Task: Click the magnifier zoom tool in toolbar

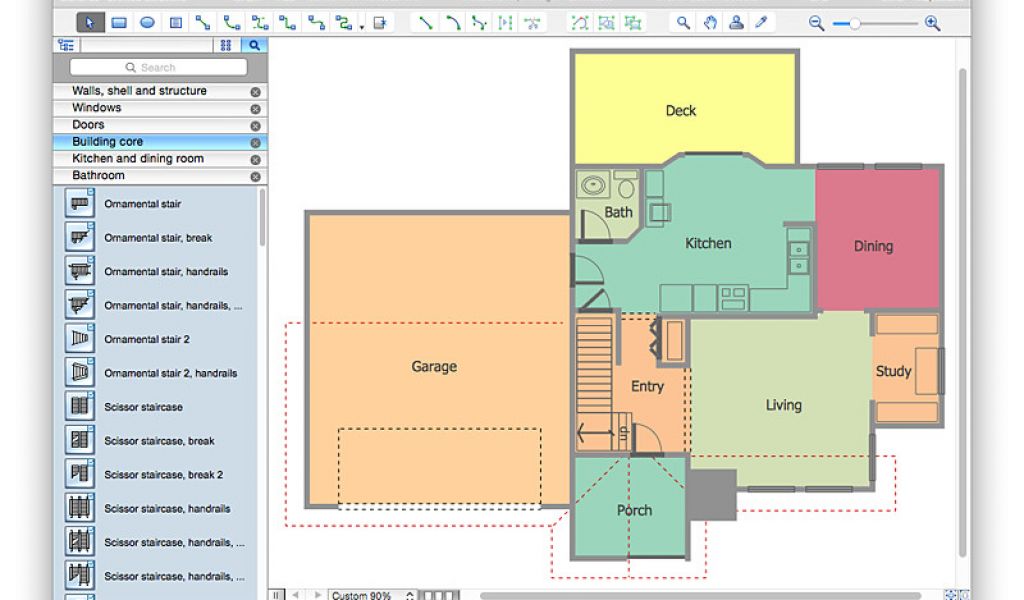Action: [684, 23]
